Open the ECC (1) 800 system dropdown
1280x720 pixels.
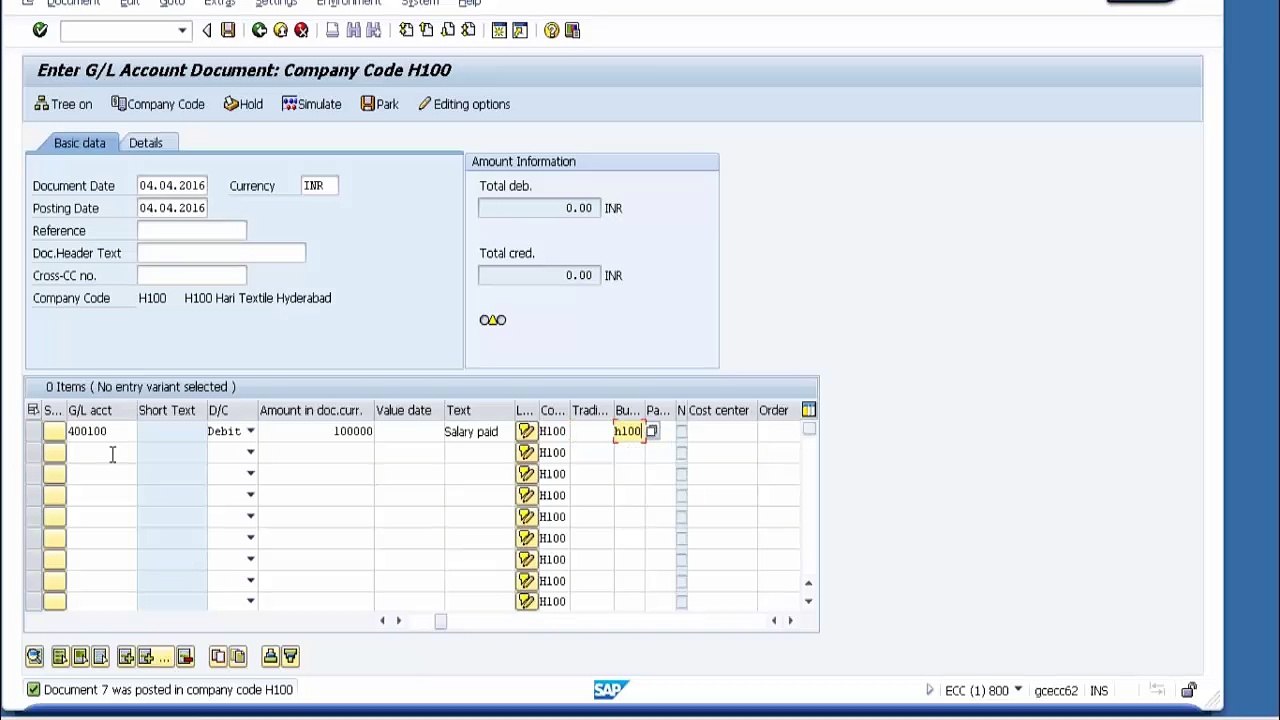coord(1018,690)
